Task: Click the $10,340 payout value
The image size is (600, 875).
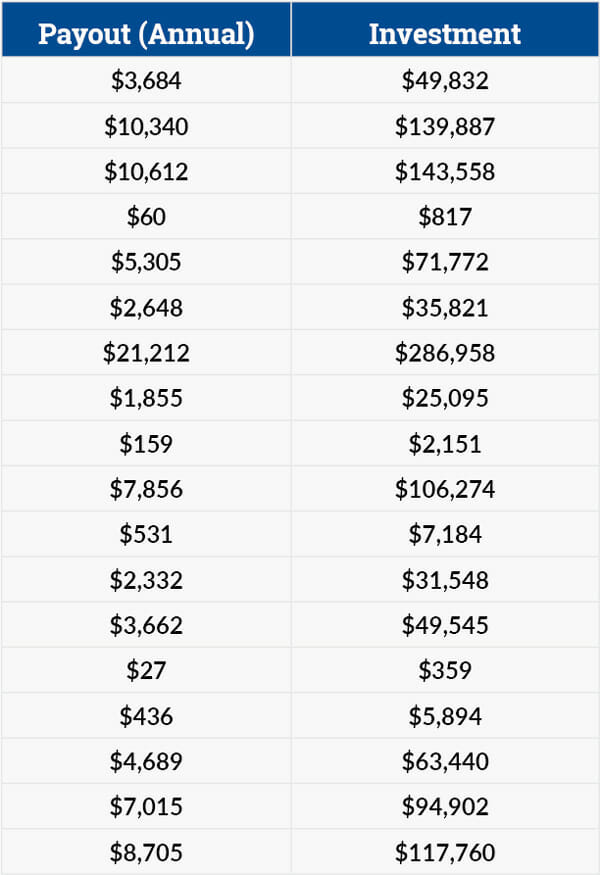Action: pos(146,126)
